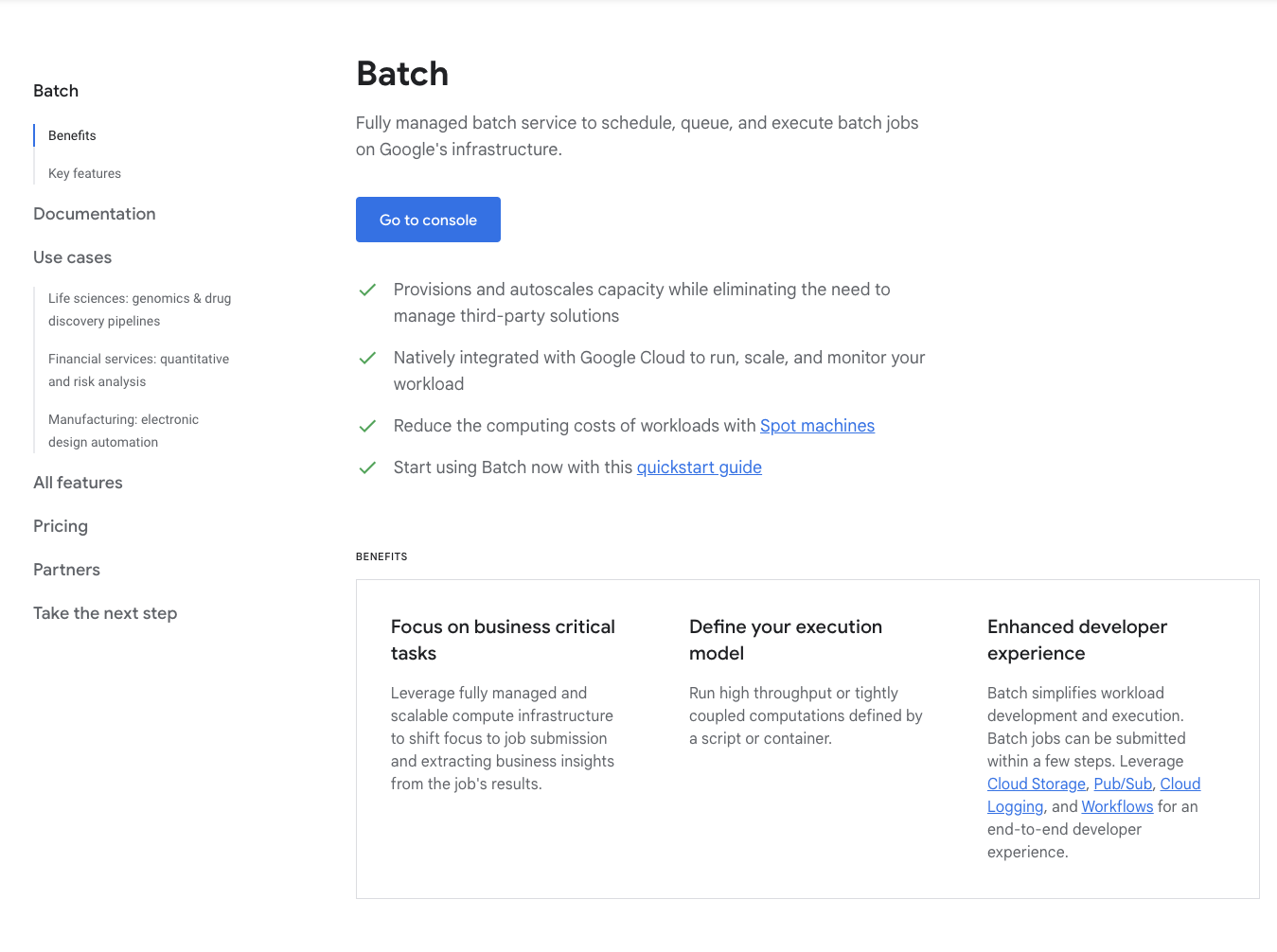Follow the Pub/Sub link
This screenshot has width=1277, height=952.
tap(1123, 784)
